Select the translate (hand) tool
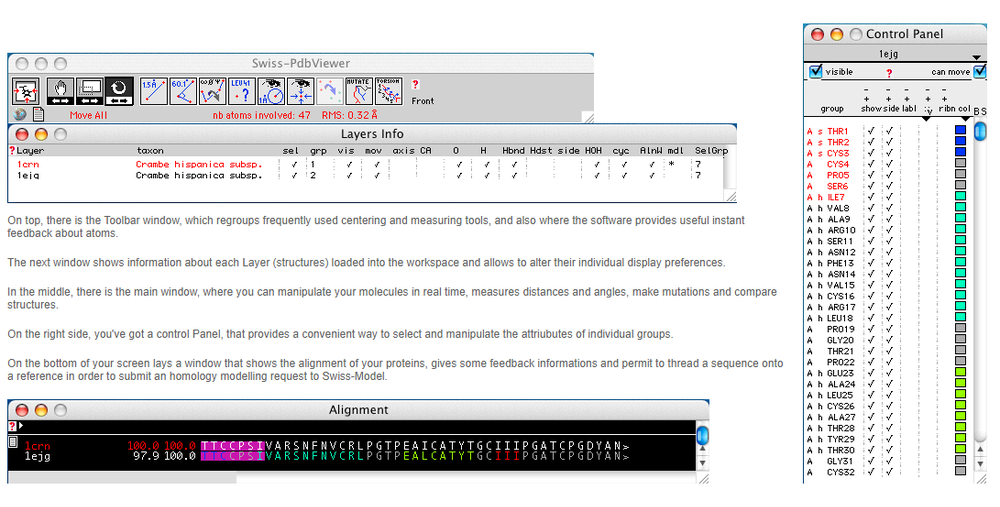 click(x=61, y=91)
